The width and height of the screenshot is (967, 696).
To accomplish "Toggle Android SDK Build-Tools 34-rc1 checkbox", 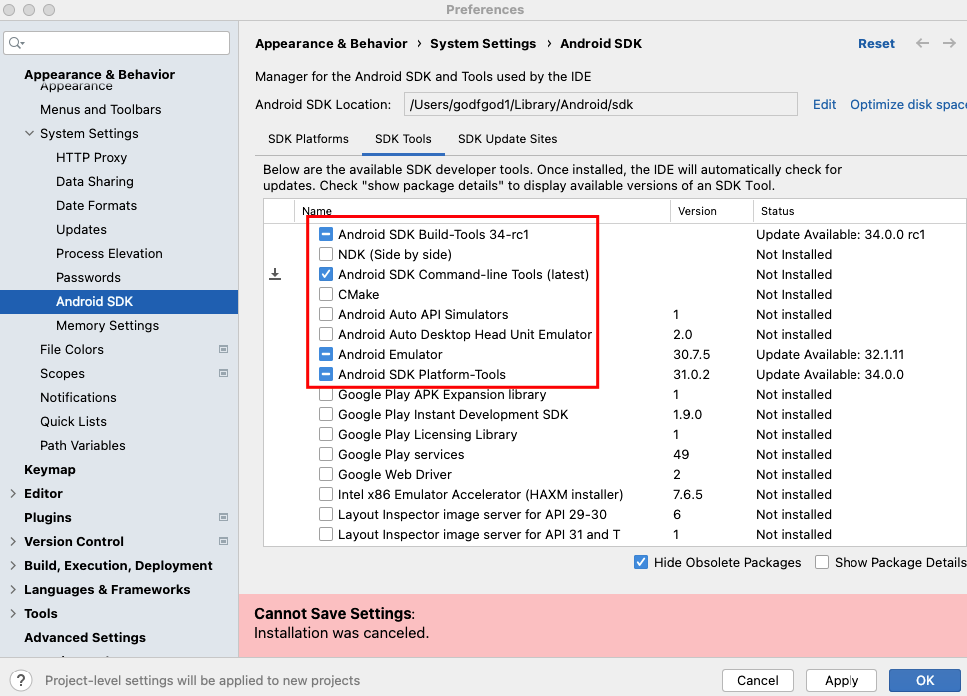I will click(326, 234).
